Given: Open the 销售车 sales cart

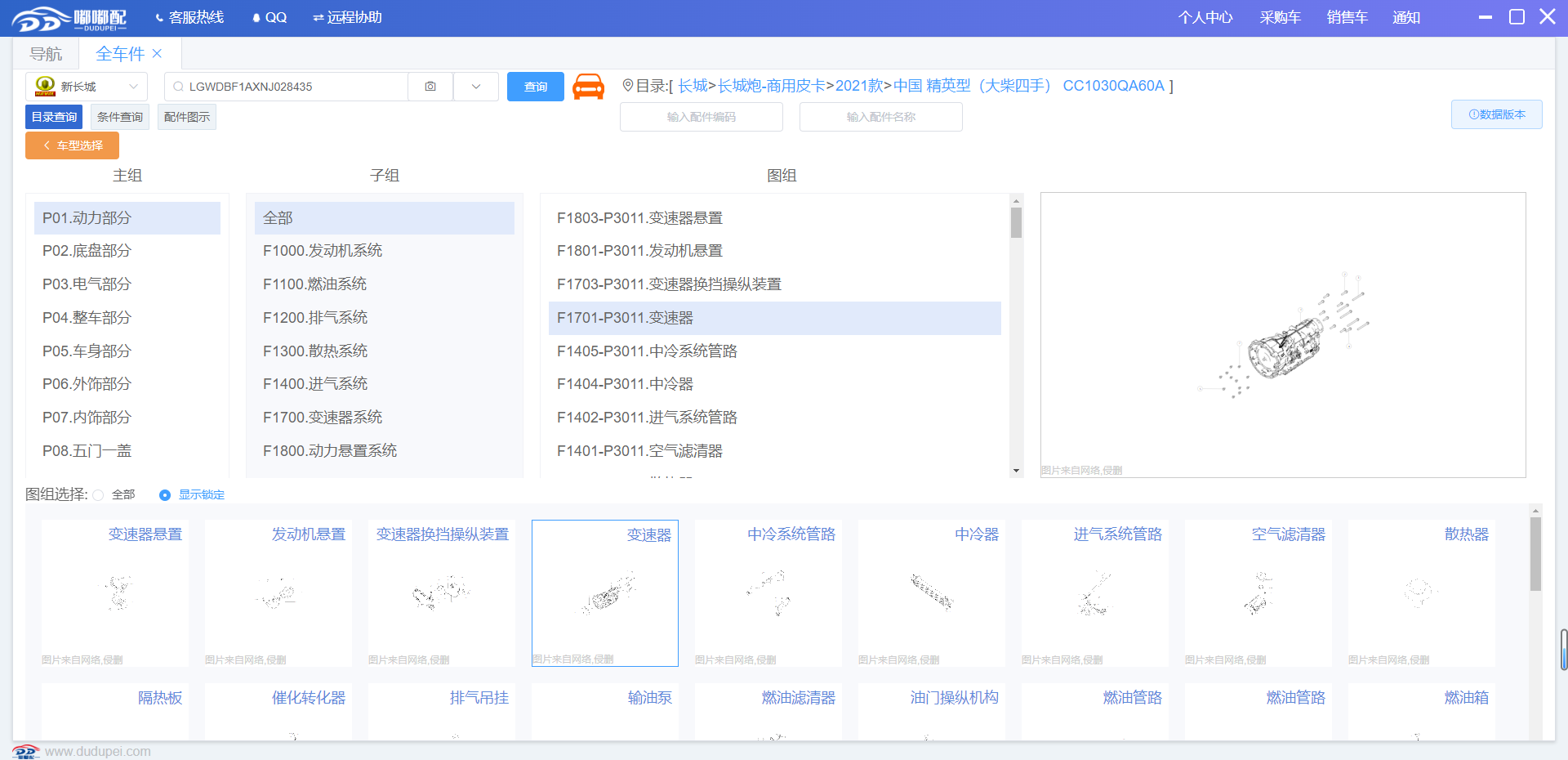Looking at the screenshot, I should point(1347,17).
